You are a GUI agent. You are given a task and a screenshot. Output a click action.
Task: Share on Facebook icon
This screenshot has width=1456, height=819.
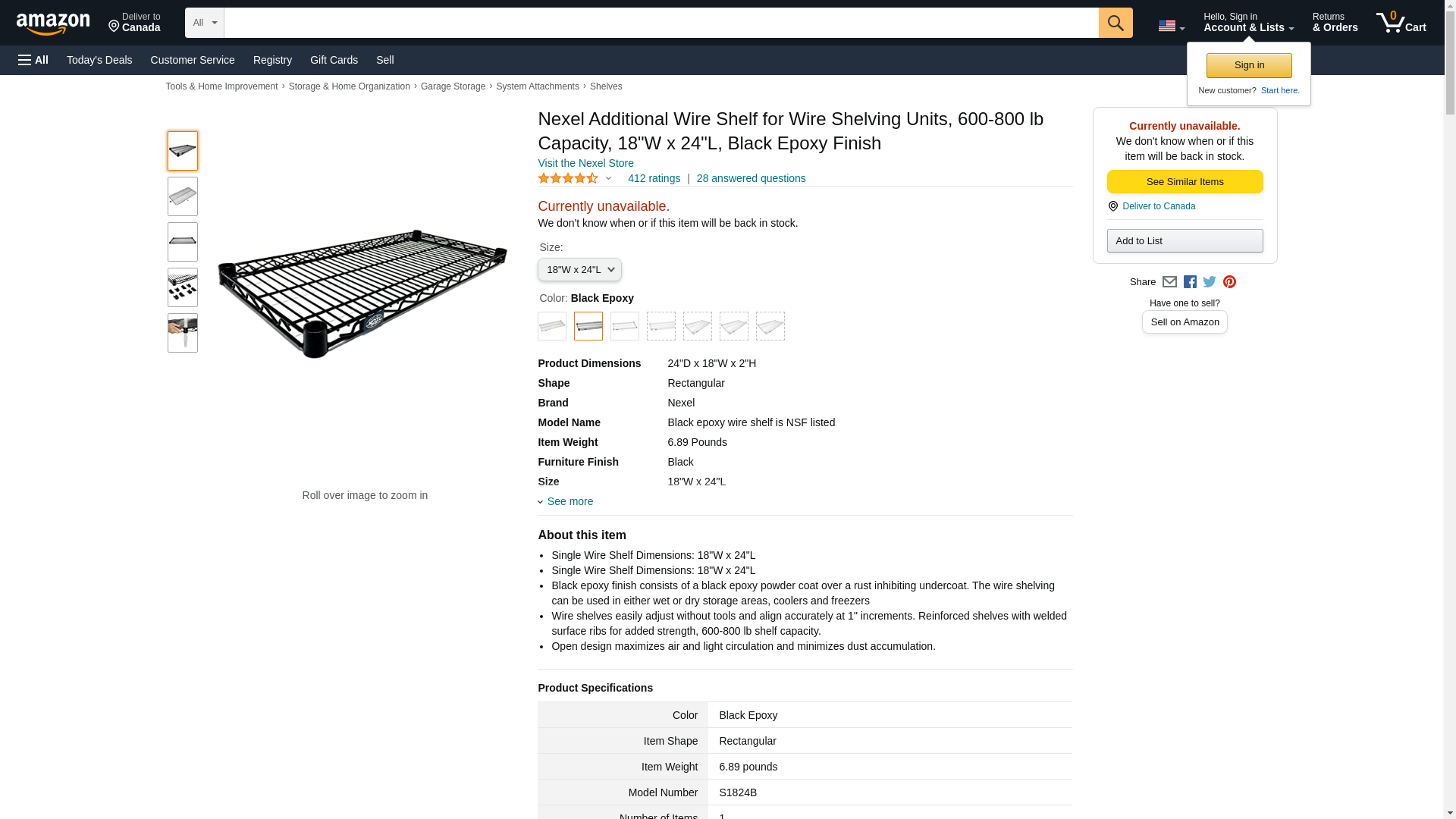[x=1190, y=282]
